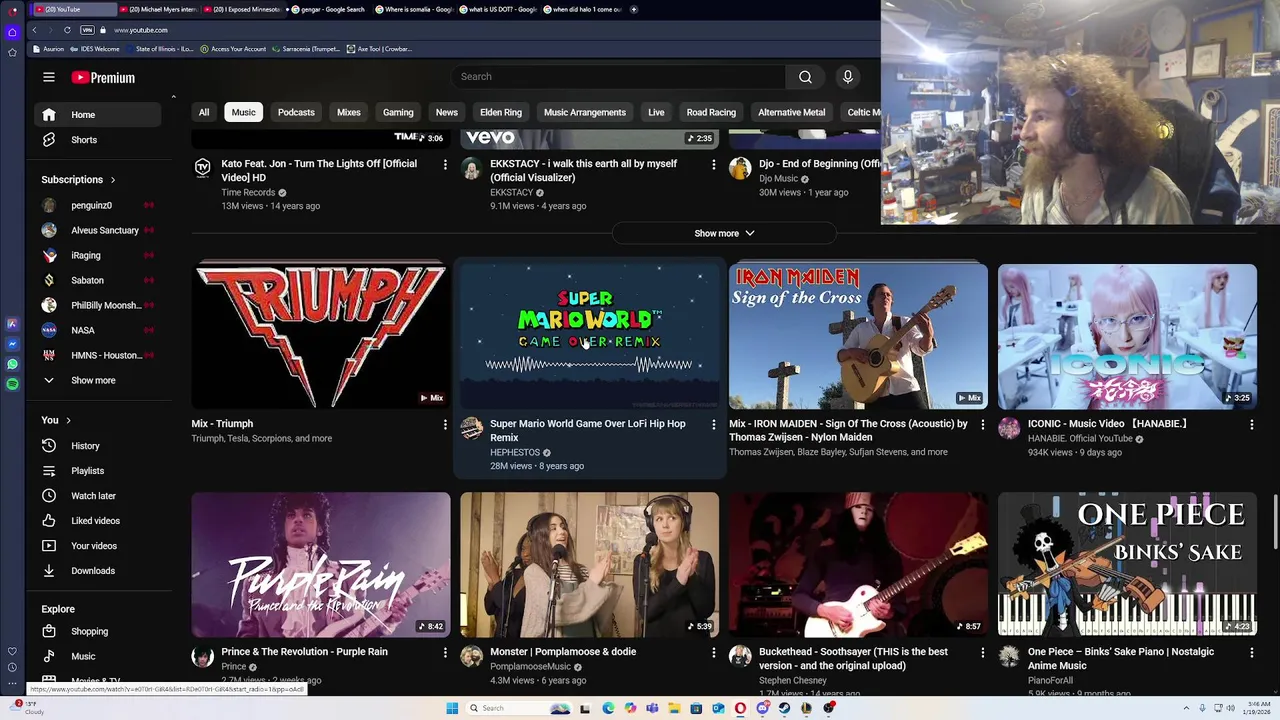Switch to the Michael Myers browser tab
The image size is (1280, 720).
pos(158,9)
